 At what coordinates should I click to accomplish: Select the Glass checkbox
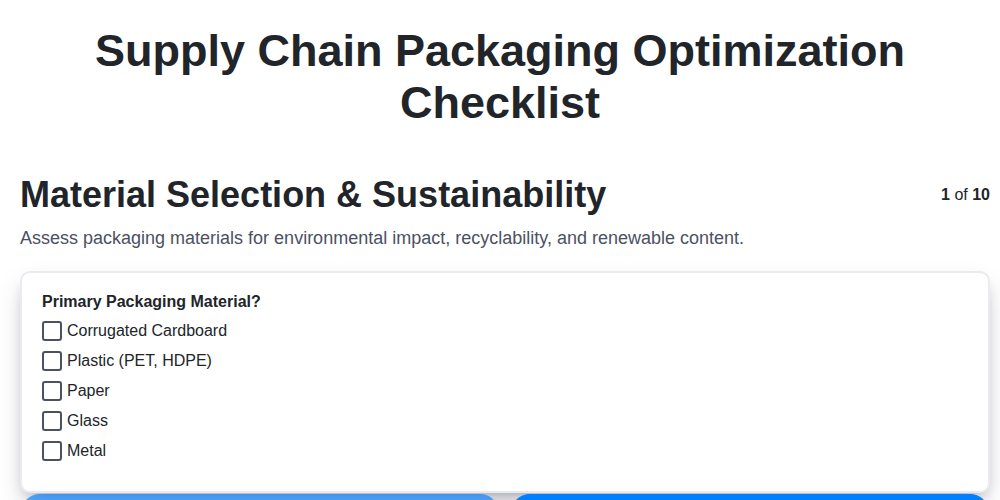coord(52,421)
